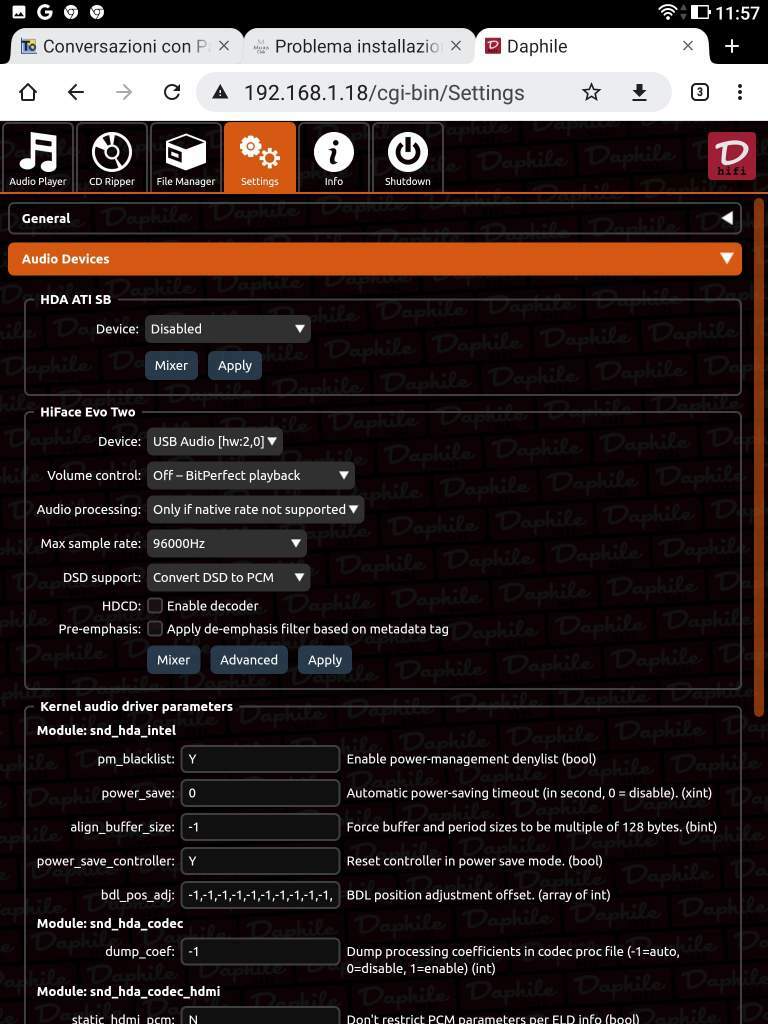The width and height of the screenshot is (768, 1024).
Task: Click the Daphile hifi logo
Action: pyautogui.click(x=731, y=156)
